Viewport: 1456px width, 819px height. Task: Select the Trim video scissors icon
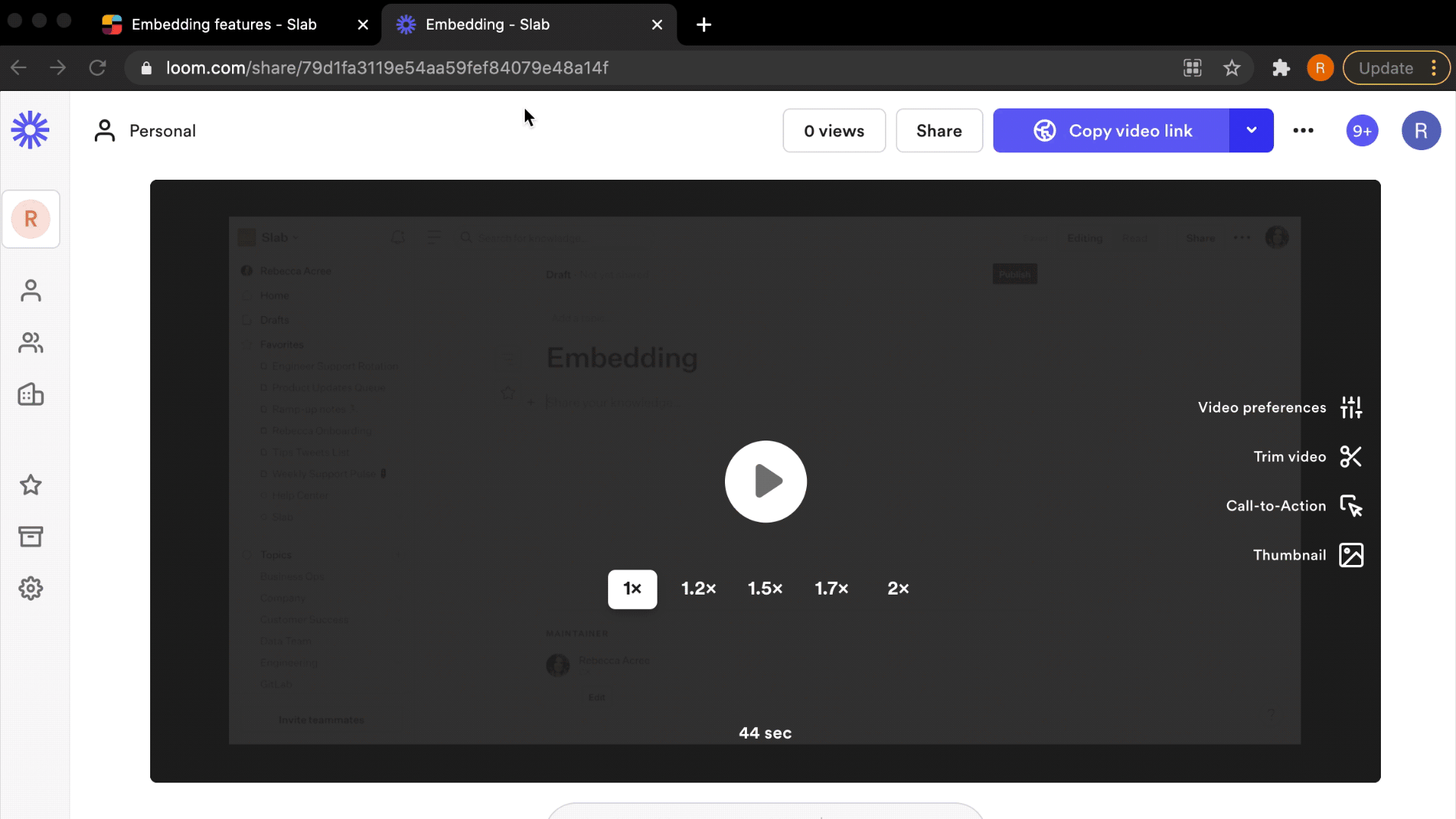[1352, 457]
